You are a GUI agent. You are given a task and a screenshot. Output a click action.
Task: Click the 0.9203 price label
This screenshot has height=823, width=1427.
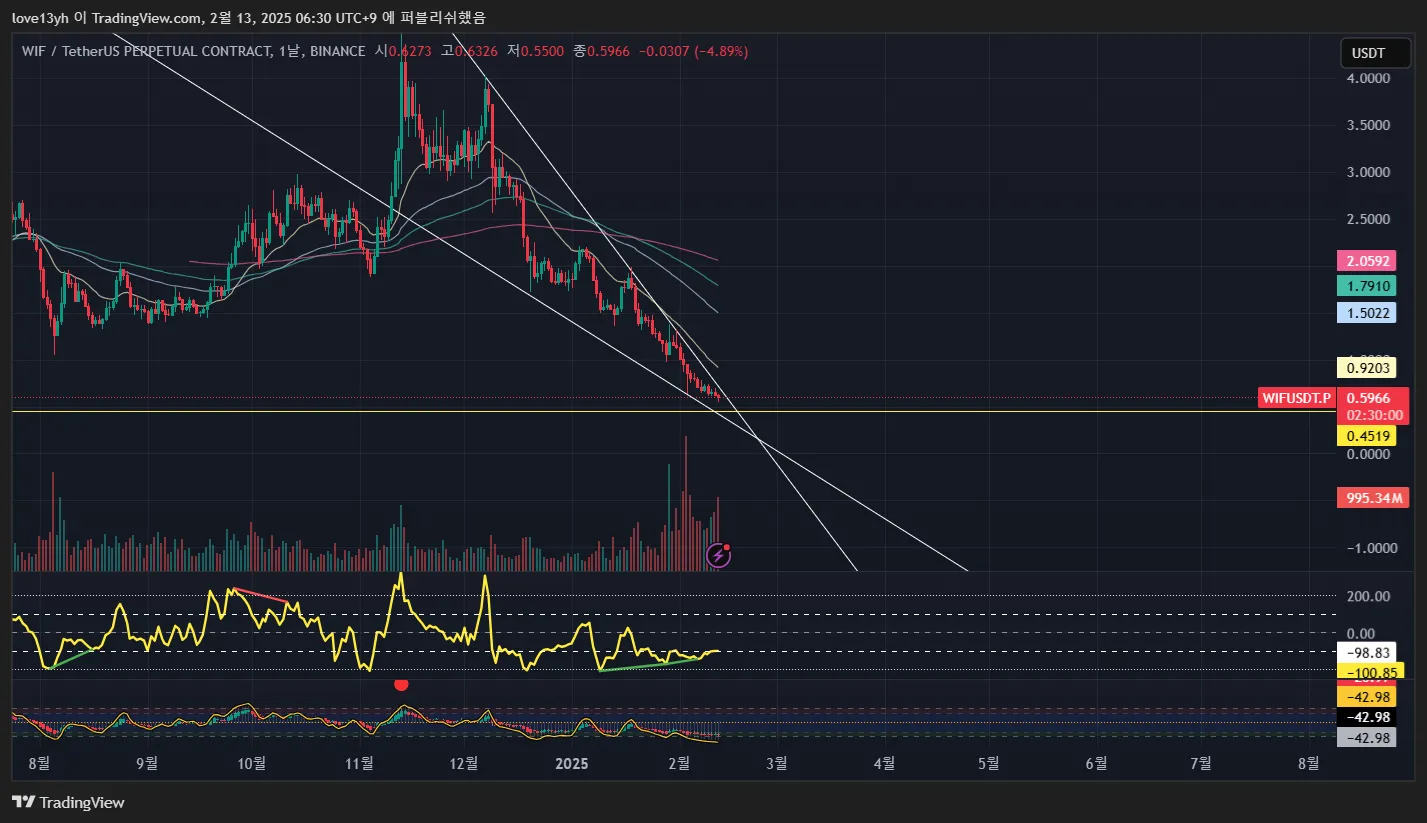1366,368
